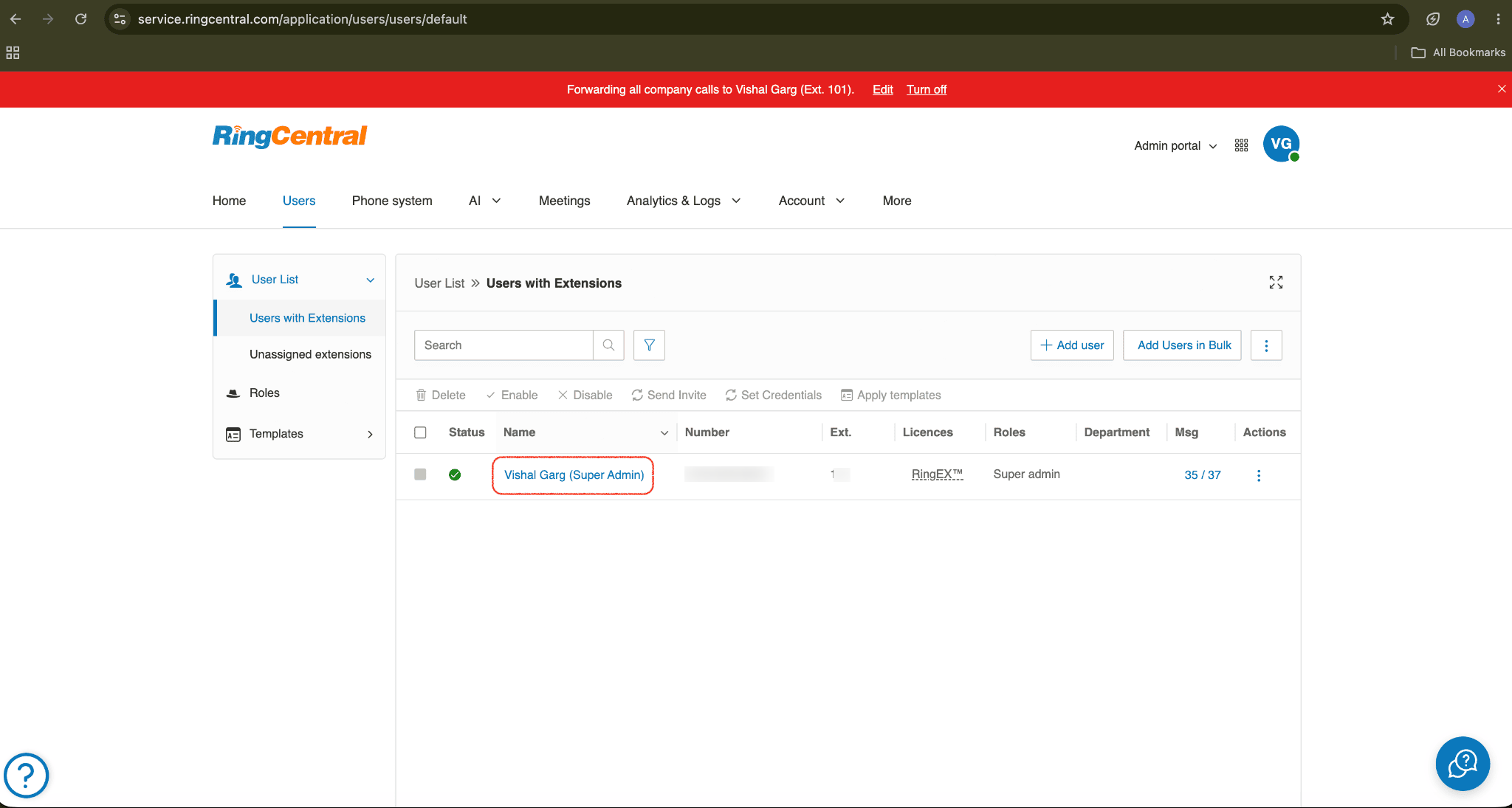
Task: Click Apply templates in the toolbar
Action: pos(891,396)
